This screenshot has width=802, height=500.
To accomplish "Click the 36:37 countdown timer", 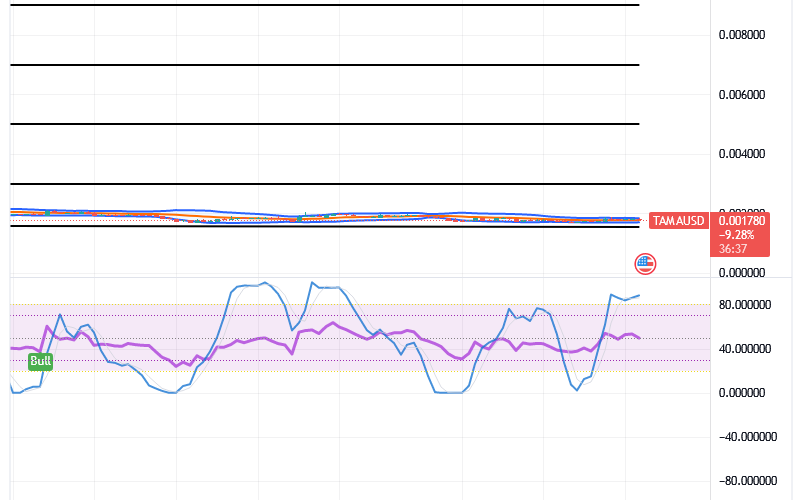I will (x=733, y=249).
